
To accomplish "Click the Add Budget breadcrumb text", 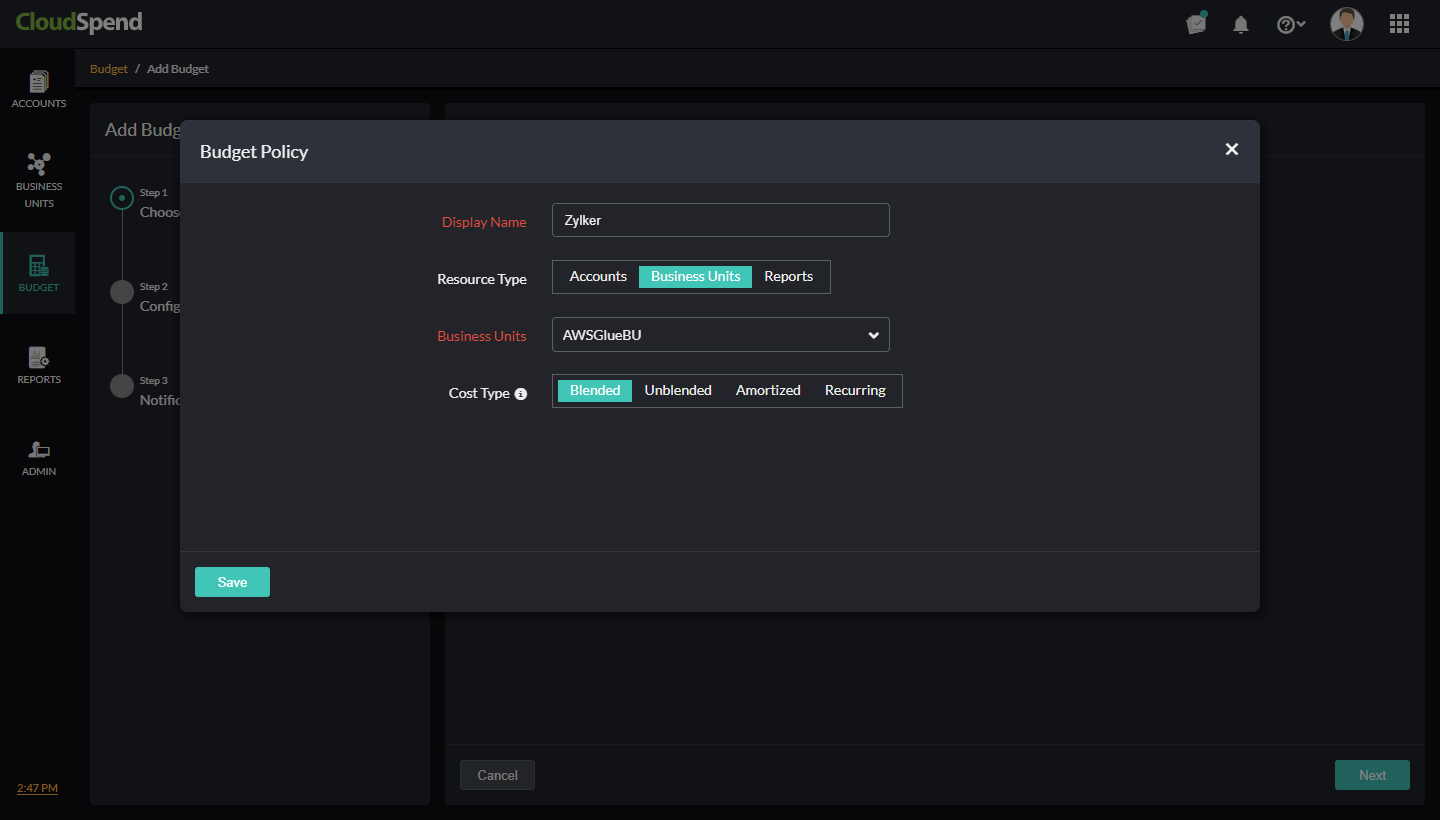I will (x=178, y=69).
